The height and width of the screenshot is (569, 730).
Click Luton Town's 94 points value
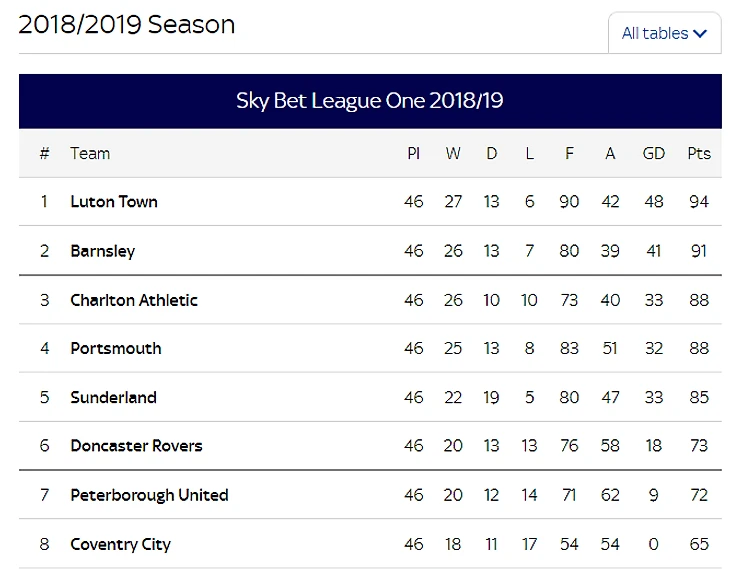tap(699, 201)
